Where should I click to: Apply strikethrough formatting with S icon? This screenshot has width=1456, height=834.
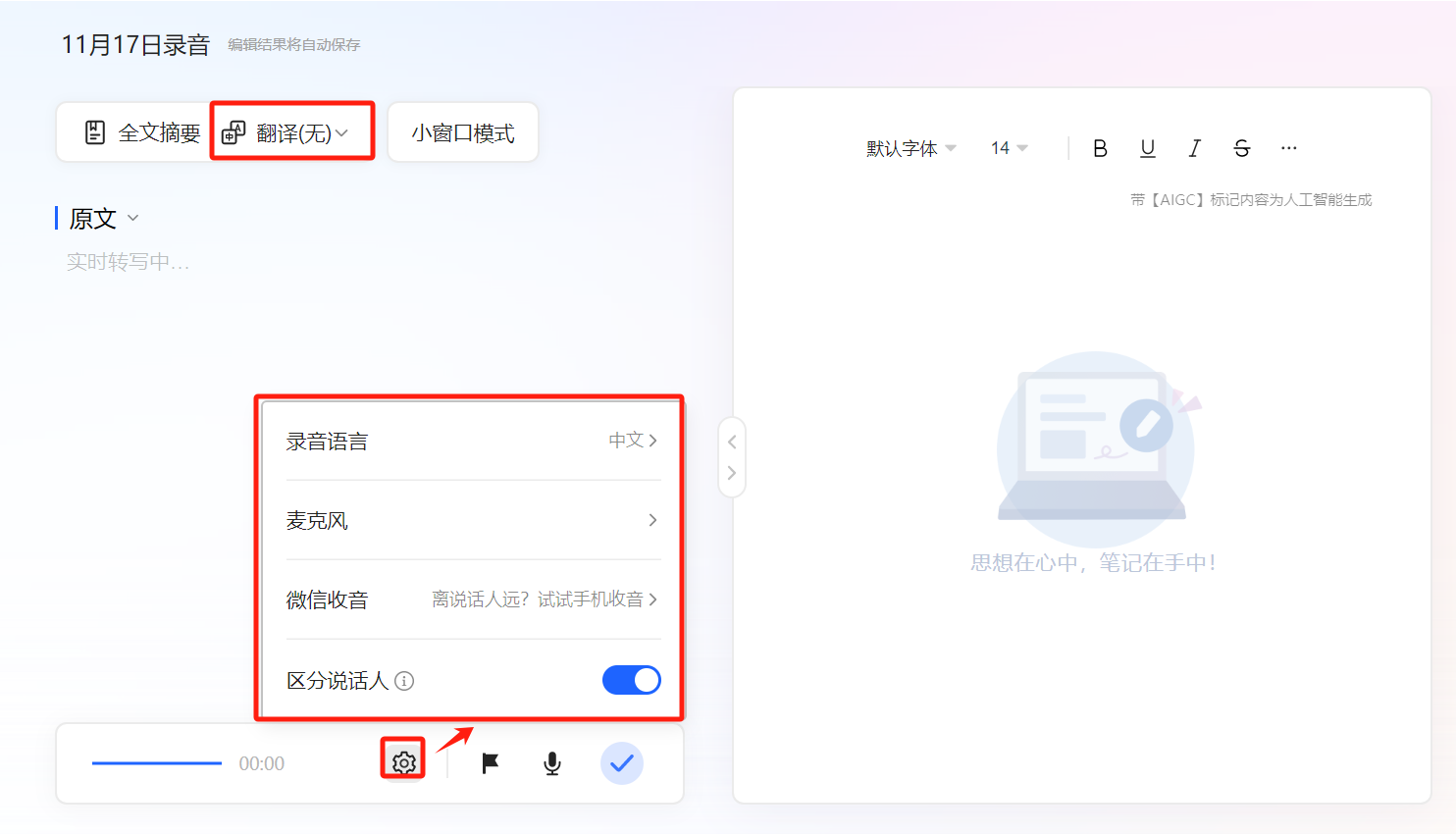point(1241,148)
